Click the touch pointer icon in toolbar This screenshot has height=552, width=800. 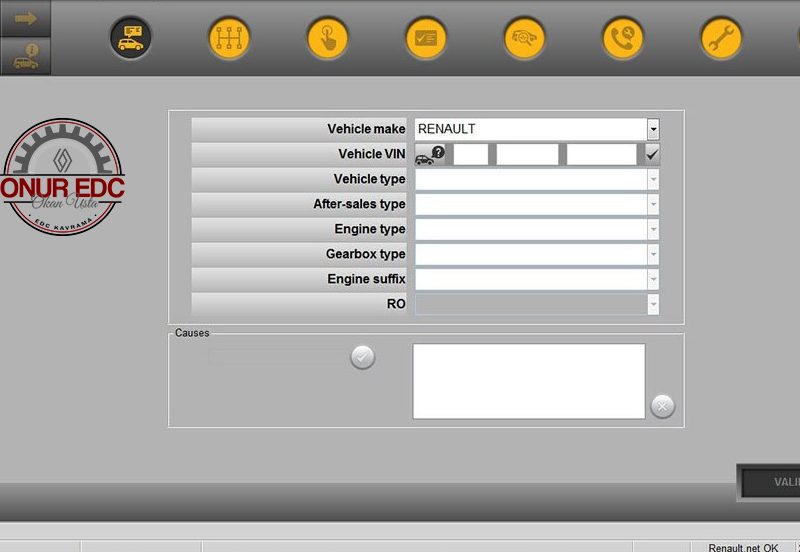click(x=328, y=38)
